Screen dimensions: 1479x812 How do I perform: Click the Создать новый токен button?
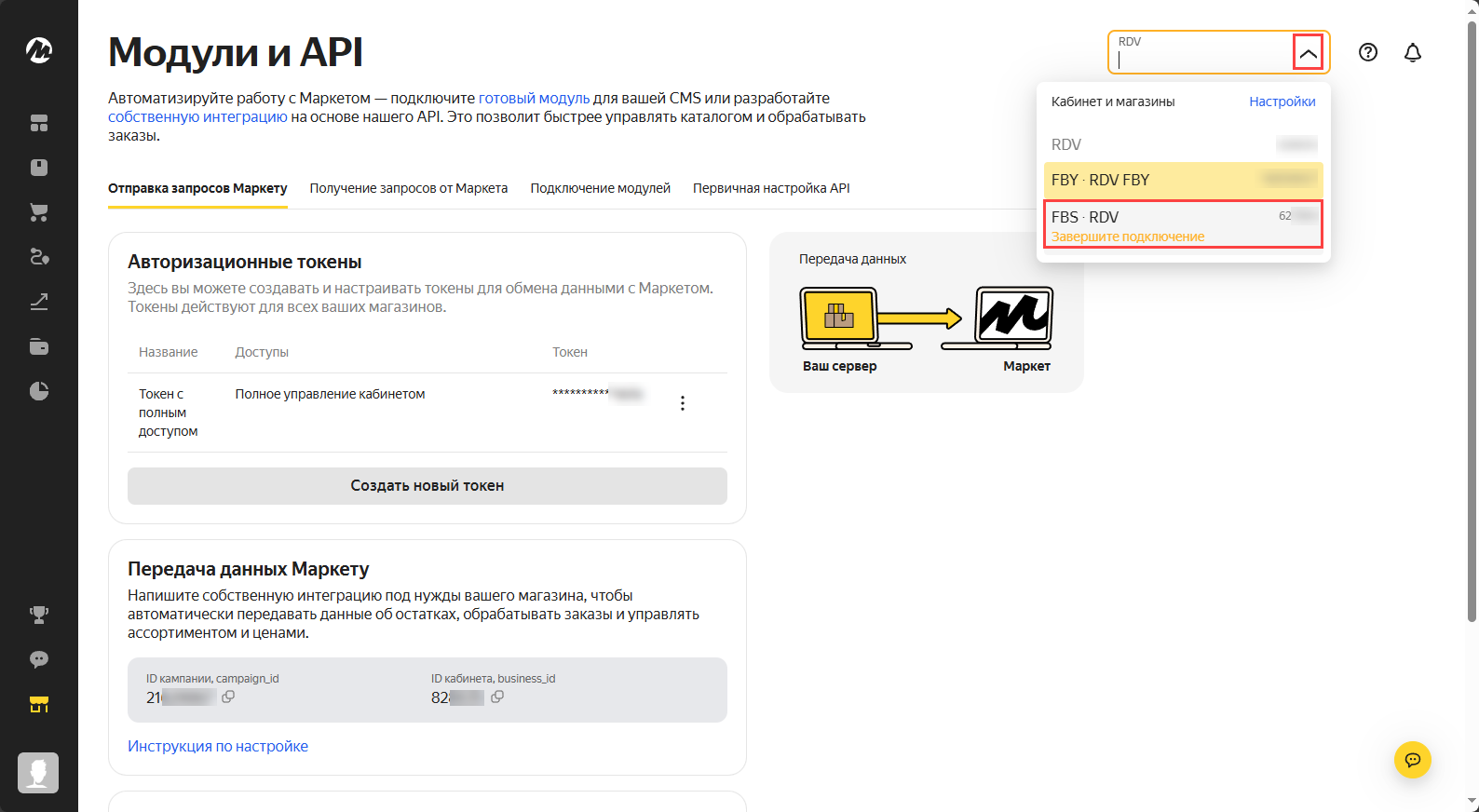click(x=427, y=486)
